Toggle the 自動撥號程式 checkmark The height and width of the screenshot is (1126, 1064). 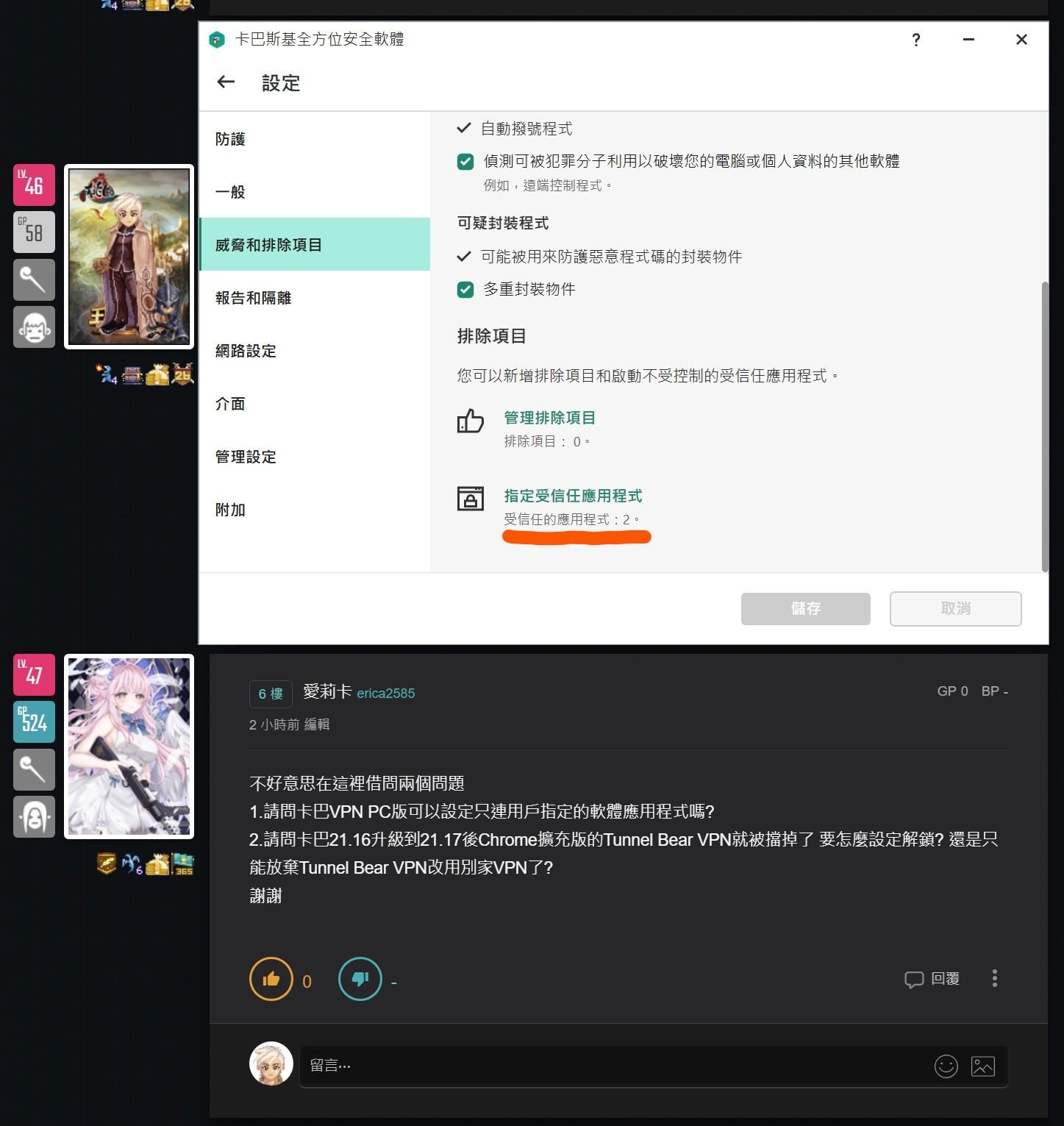coord(463,127)
